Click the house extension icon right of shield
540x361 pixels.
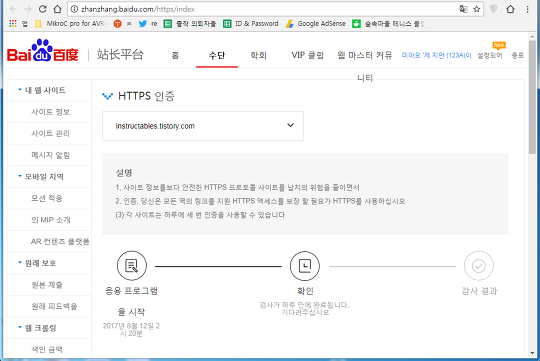(510, 9)
